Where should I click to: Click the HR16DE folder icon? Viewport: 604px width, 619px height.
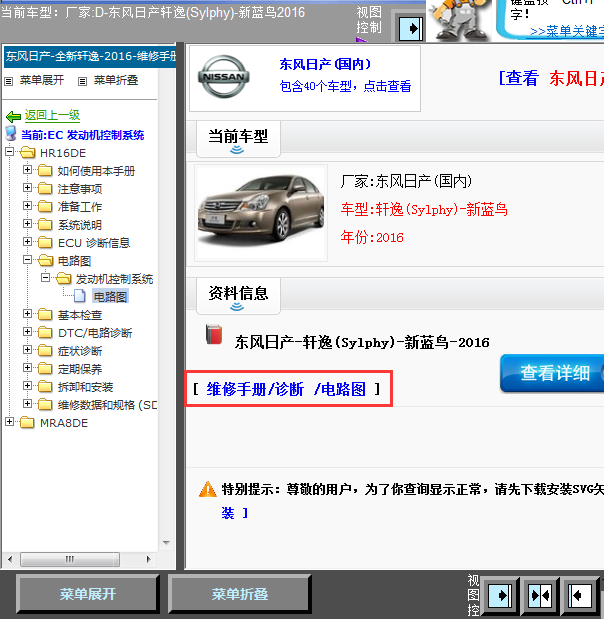[27, 152]
